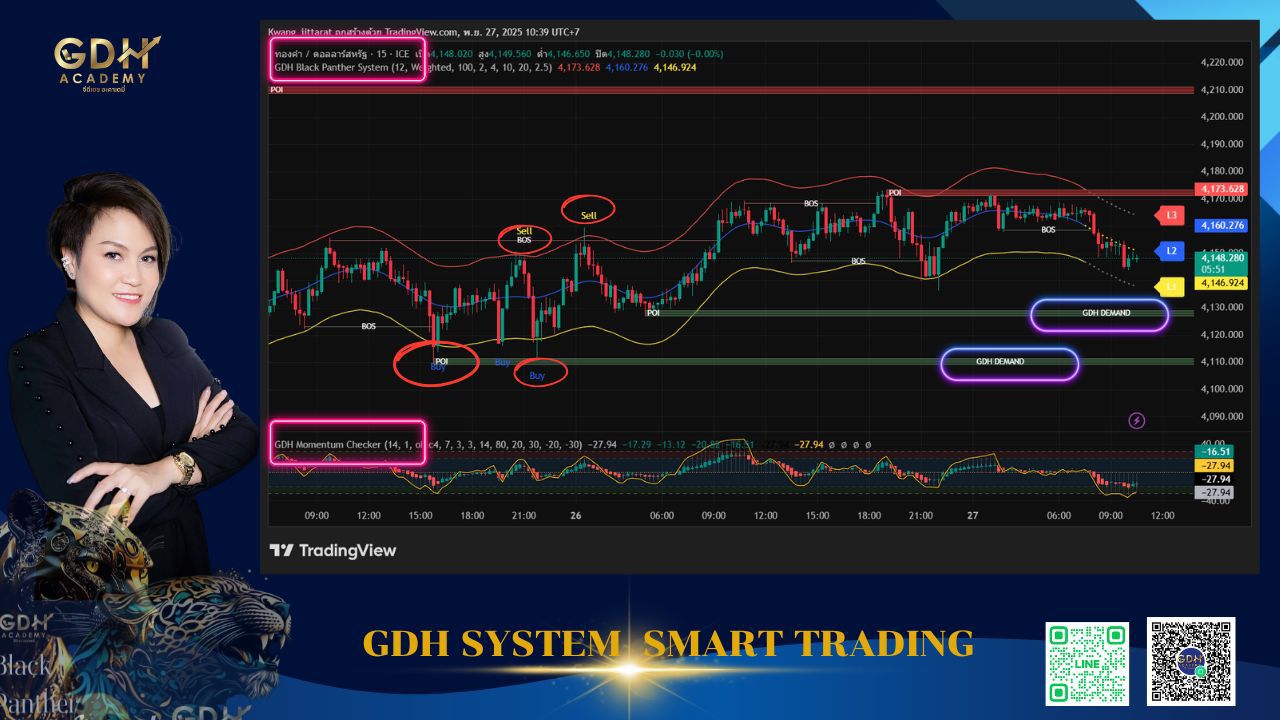Click the POI label on the 4,210 zone
The height and width of the screenshot is (720, 1280).
[x=276, y=90]
